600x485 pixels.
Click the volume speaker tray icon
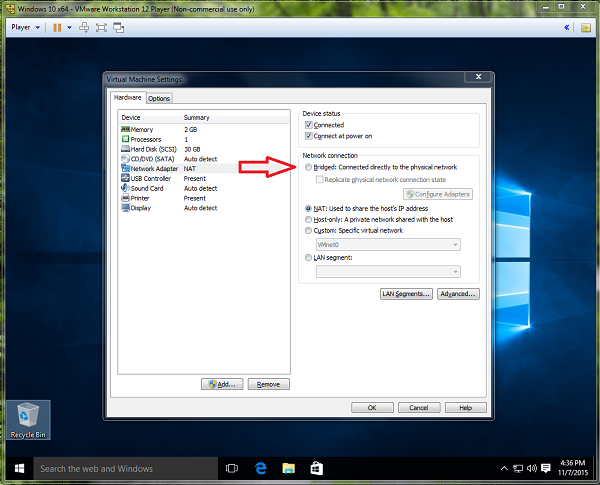point(532,469)
